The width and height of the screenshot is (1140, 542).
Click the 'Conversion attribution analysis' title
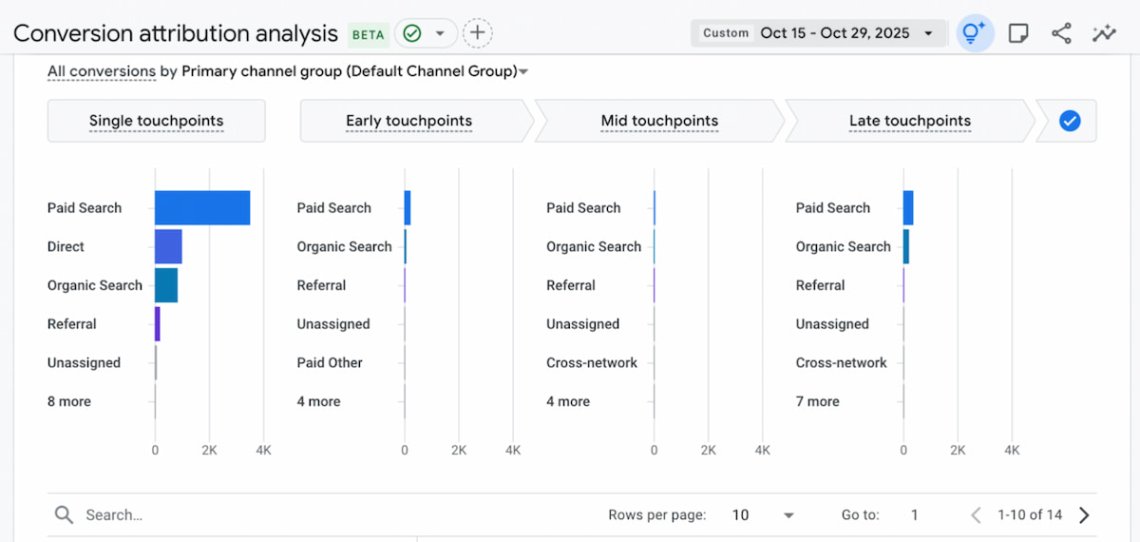(175, 33)
